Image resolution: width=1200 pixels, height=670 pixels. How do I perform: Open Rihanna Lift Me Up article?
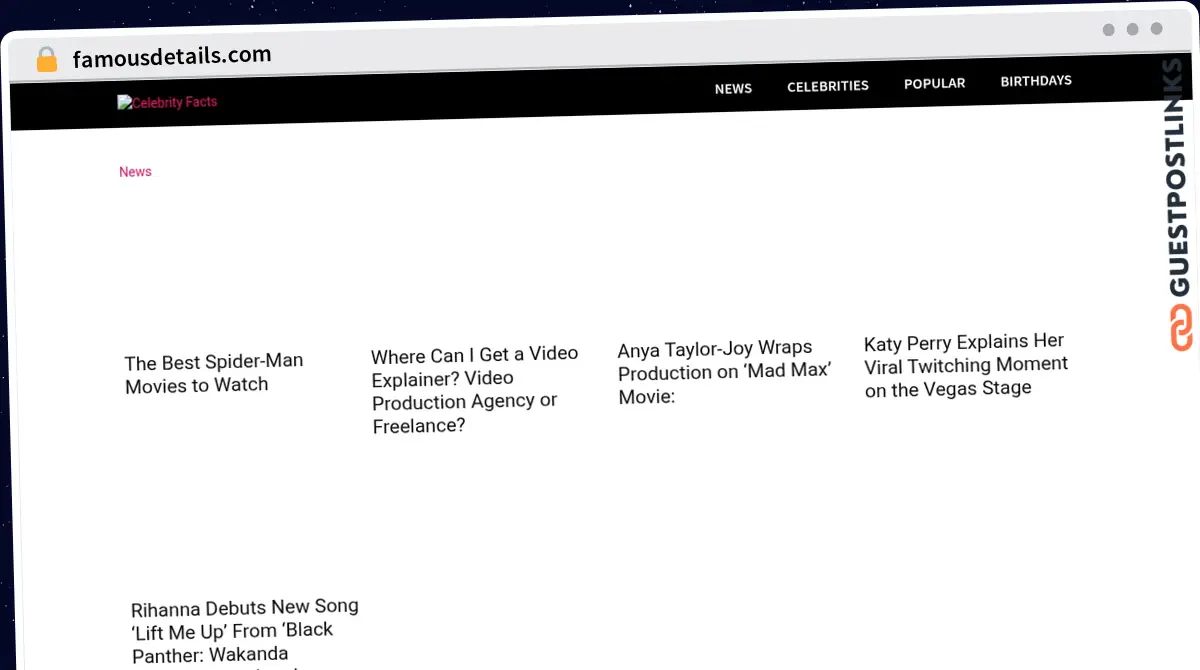[x=245, y=632]
